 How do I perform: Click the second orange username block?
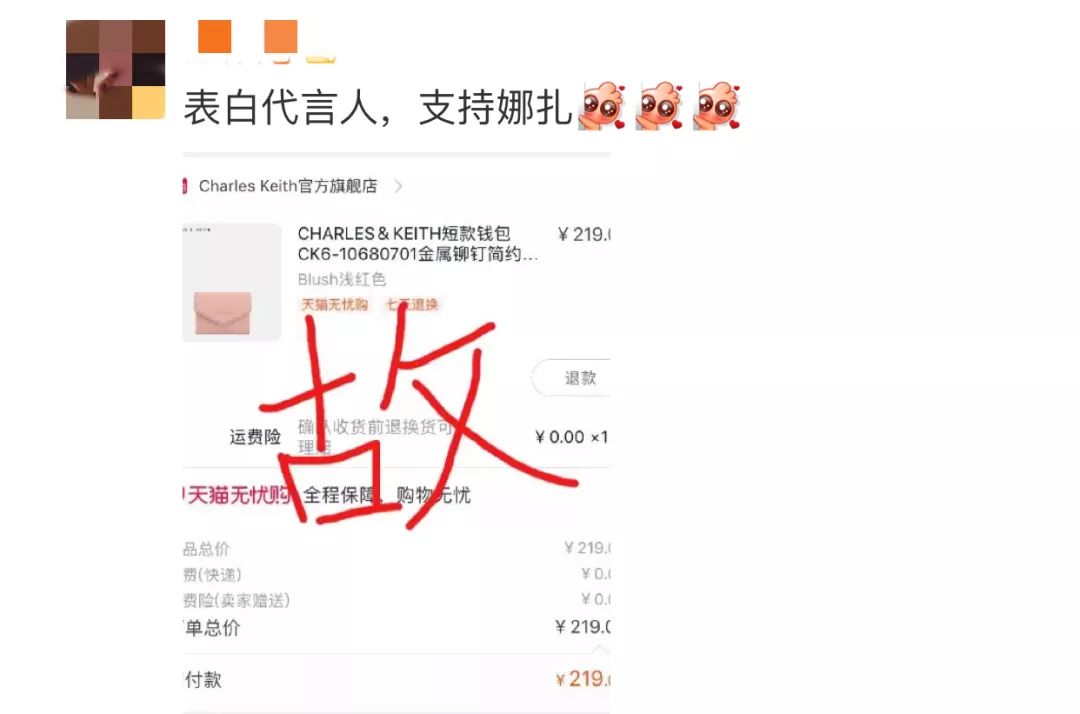point(281,36)
